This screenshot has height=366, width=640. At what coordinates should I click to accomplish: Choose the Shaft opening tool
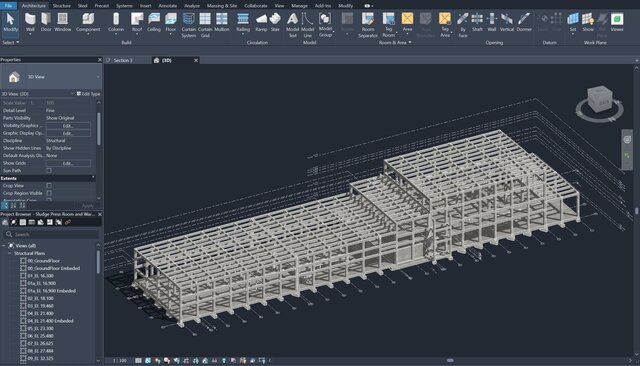coord(477,22)
